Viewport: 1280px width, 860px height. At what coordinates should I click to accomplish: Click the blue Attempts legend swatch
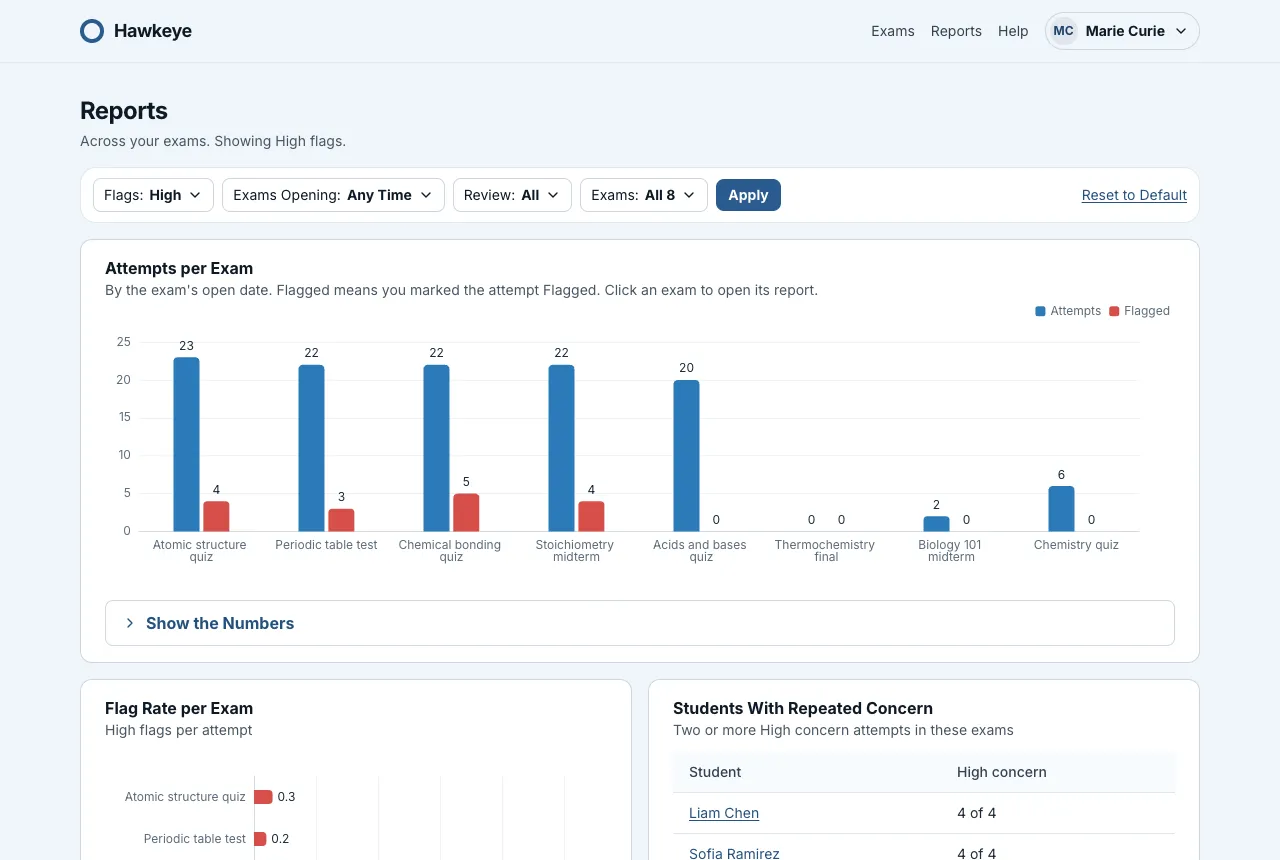point(1040,311)
